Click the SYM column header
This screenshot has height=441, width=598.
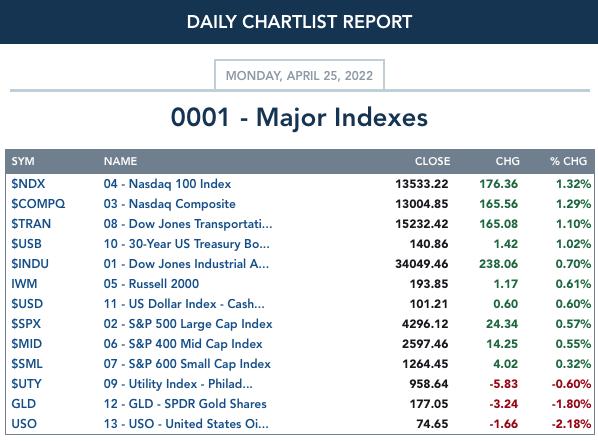click(23, 161)
